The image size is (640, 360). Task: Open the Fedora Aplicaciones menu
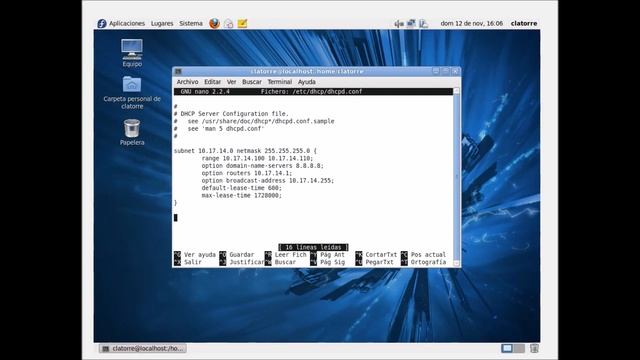click(x=121, y=23)
